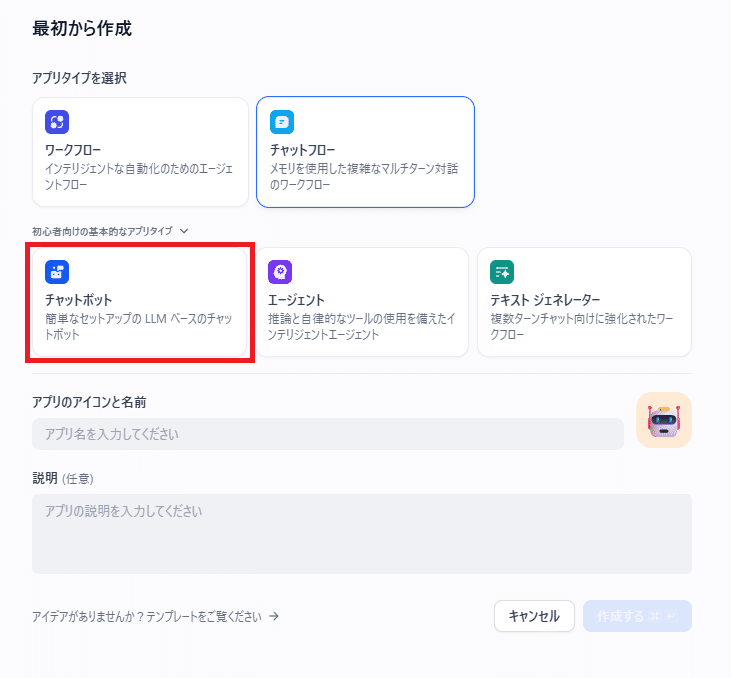Select the チャットボット card title

(x=78, y=300)
